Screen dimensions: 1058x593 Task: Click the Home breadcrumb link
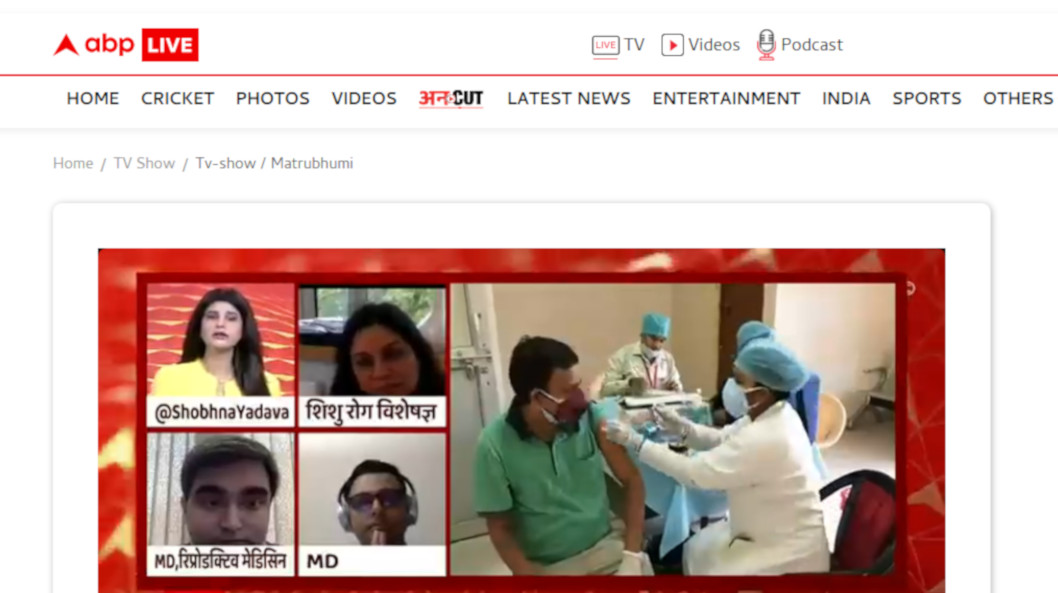coord(73,163)
